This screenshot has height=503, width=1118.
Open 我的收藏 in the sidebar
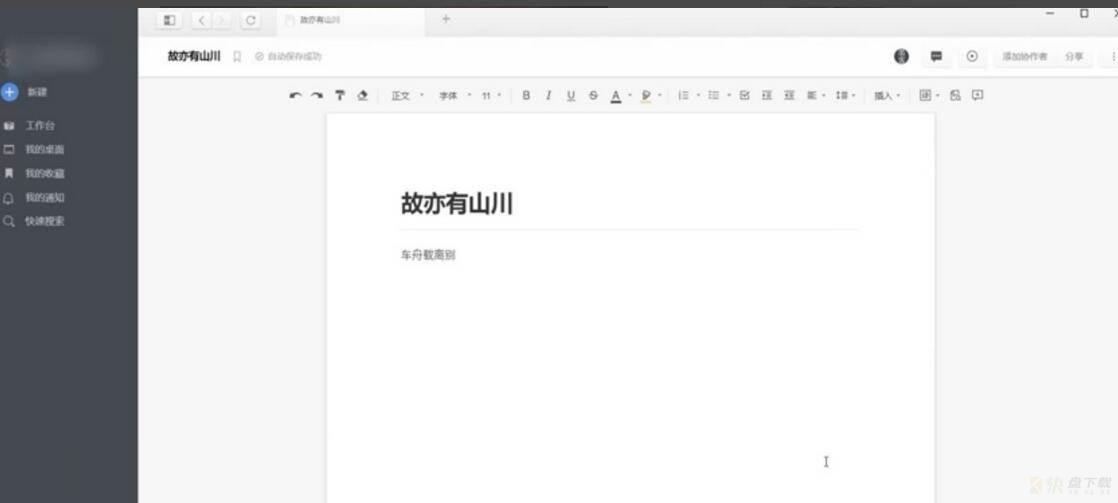pos(45,173)
